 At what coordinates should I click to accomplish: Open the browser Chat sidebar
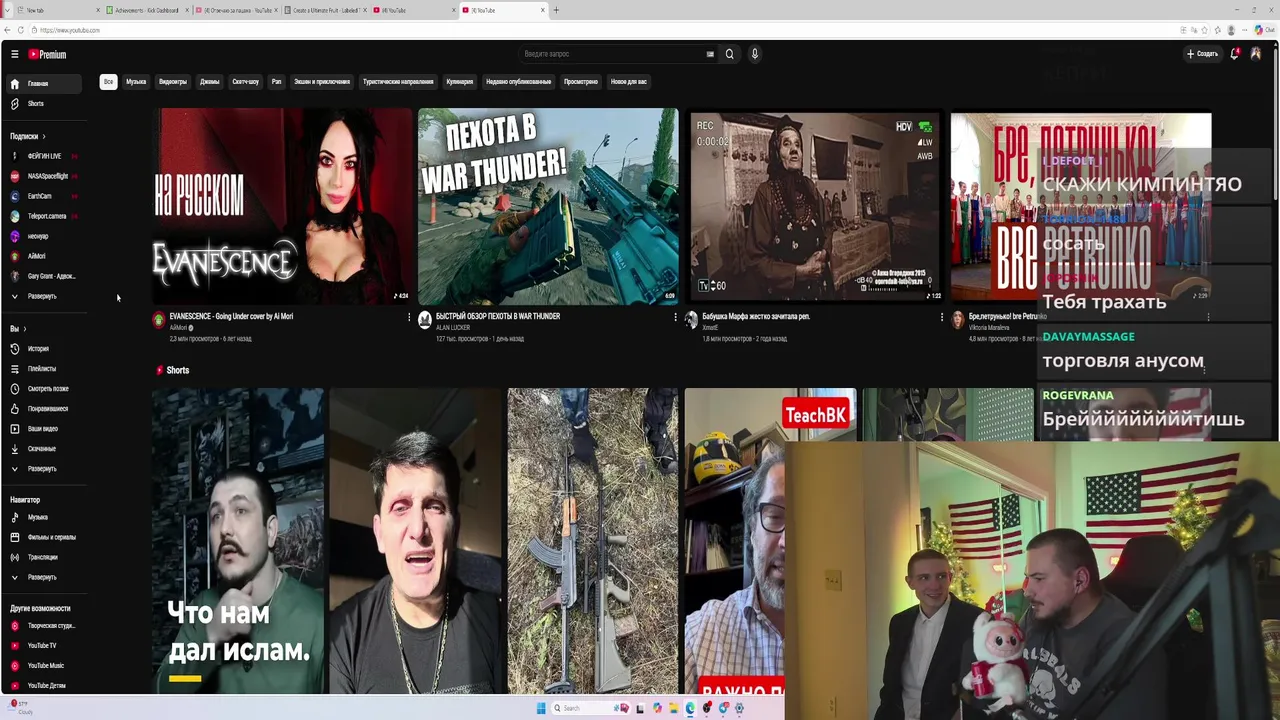(x=1265, y=30)
